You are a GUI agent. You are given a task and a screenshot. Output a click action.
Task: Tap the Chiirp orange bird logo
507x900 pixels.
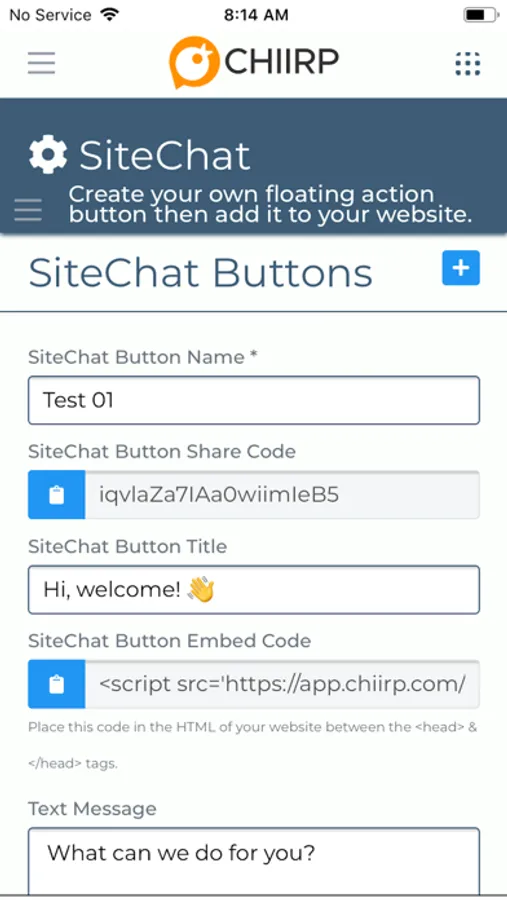195,62
